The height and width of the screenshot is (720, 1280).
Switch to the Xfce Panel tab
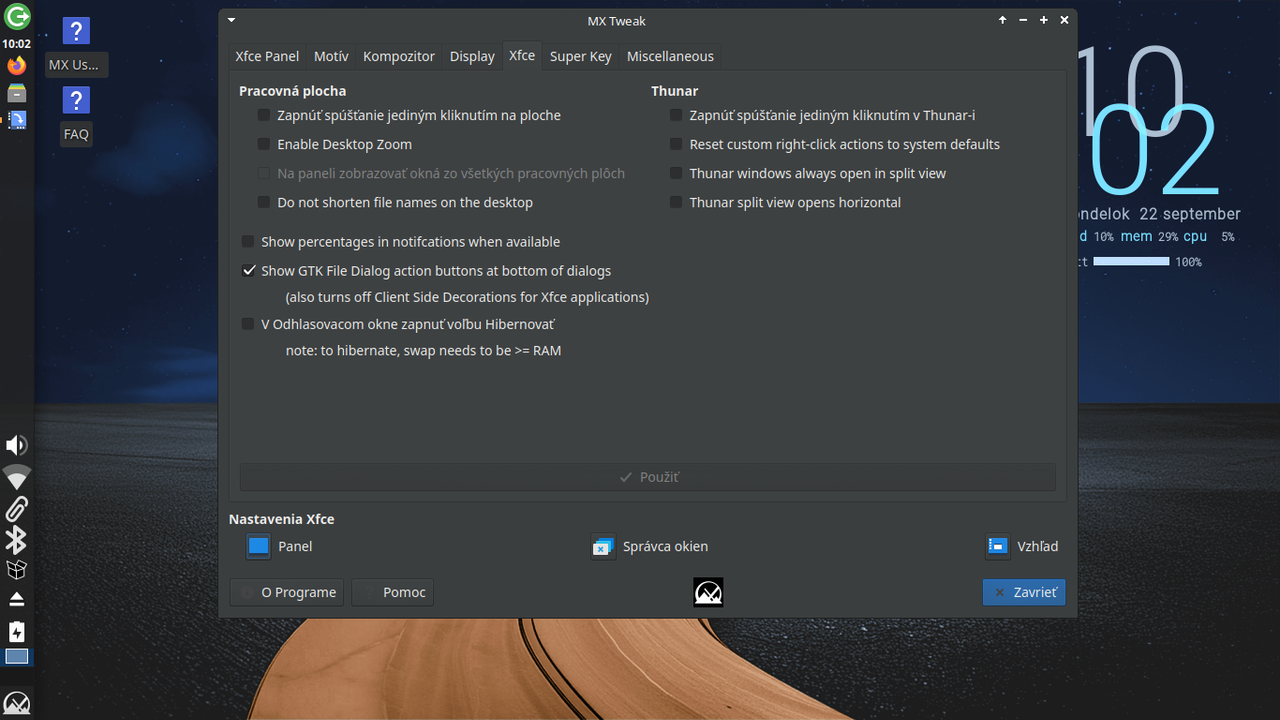267,56
